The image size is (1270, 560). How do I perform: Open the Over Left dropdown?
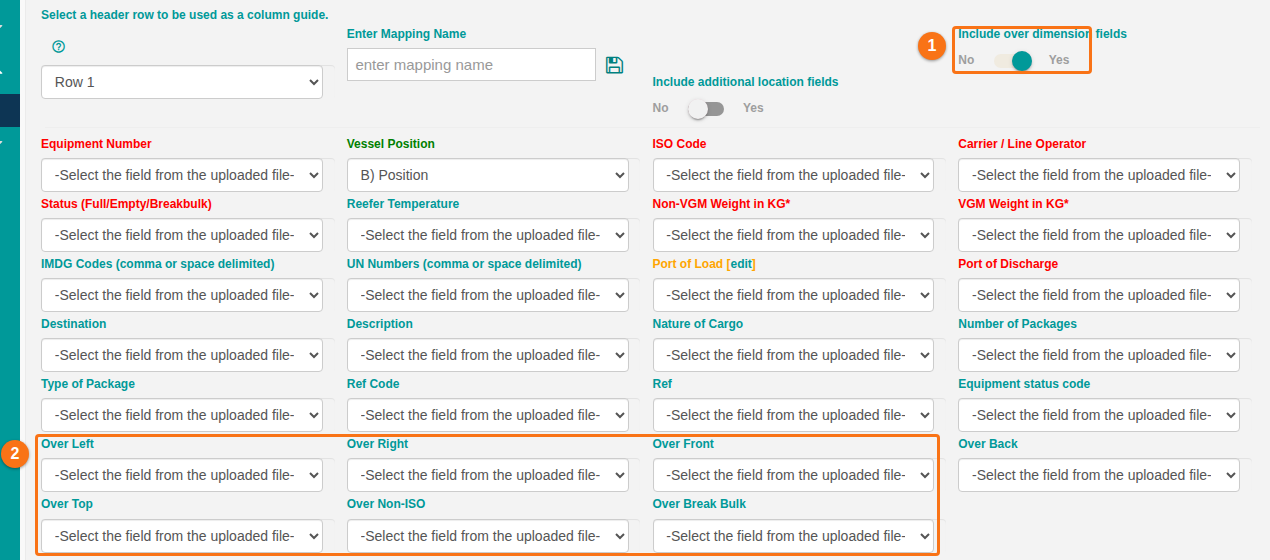[182, 475]
